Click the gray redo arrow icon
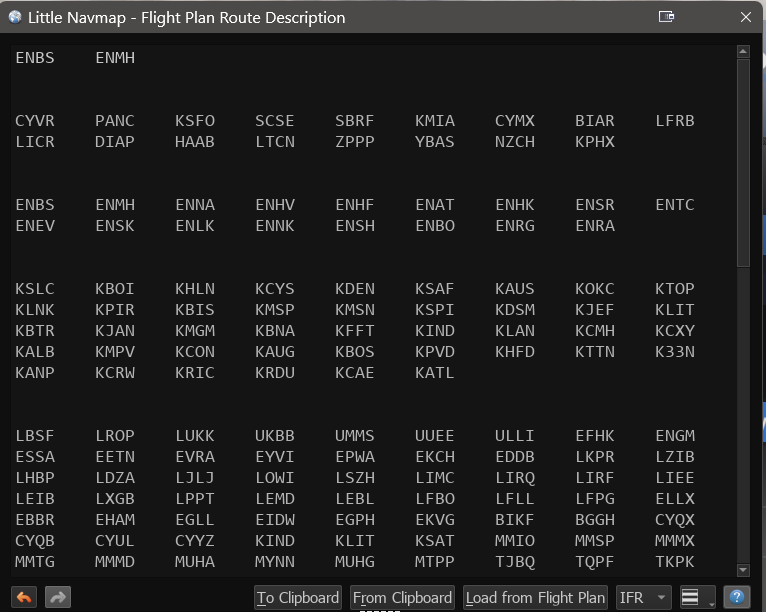The image size is (766, 612). pos(58,597)
